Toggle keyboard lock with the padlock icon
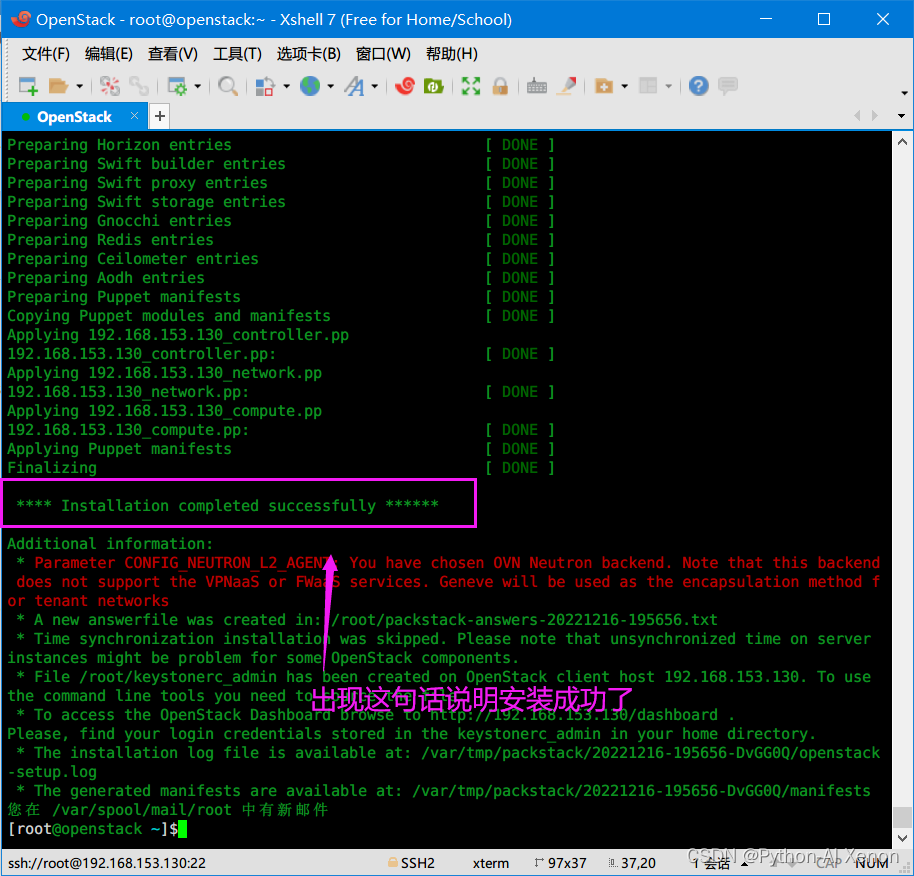Image resolution: width=914 pixels, height=876 pixels. tap(498, 86)
